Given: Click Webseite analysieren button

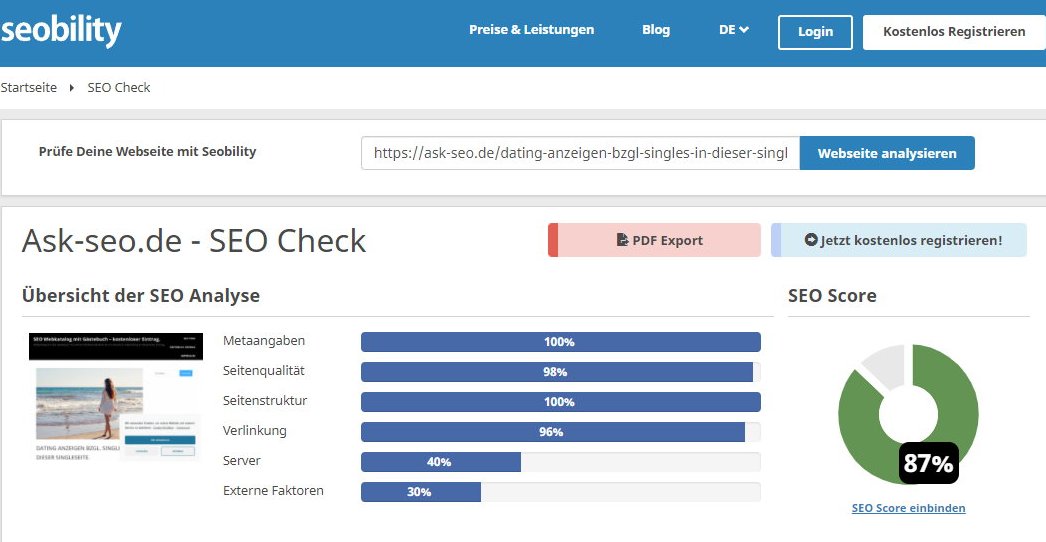Looking at the screenshot, I should [x=887, y=153].
